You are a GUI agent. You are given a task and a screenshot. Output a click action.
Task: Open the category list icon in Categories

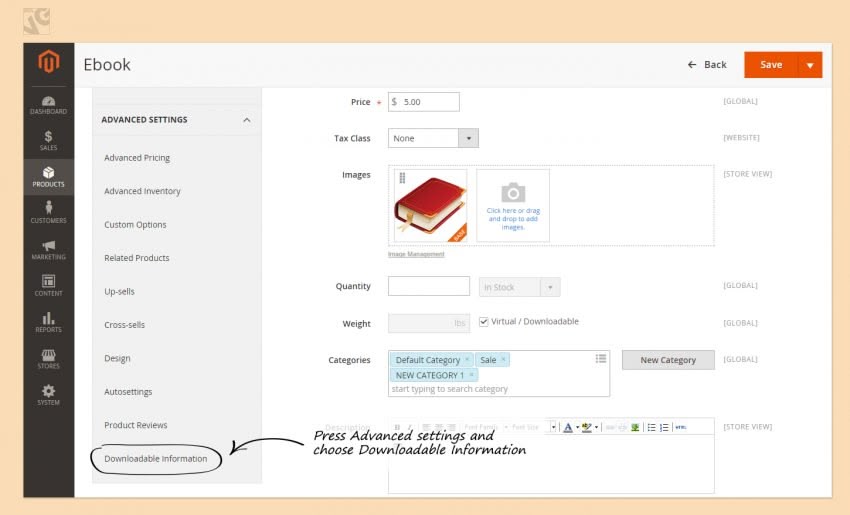pos(601,358)
